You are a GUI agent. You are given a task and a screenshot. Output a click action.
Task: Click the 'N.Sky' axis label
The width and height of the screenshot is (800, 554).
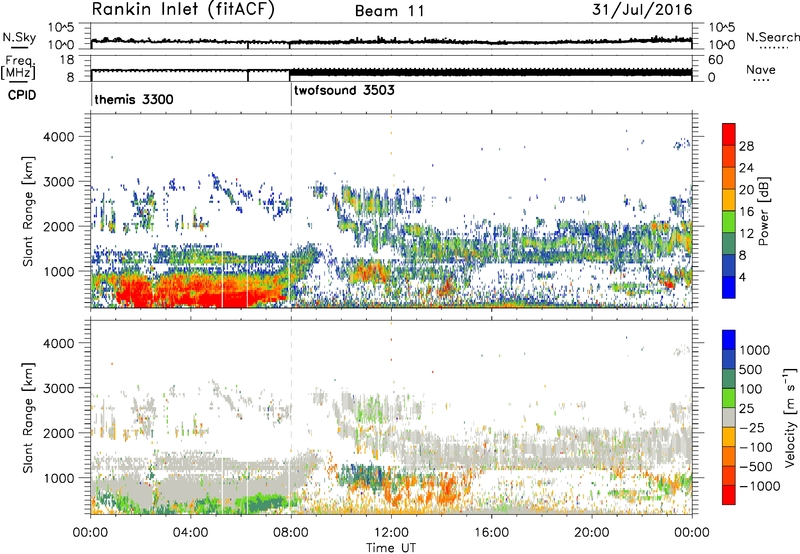coord(19,37)
